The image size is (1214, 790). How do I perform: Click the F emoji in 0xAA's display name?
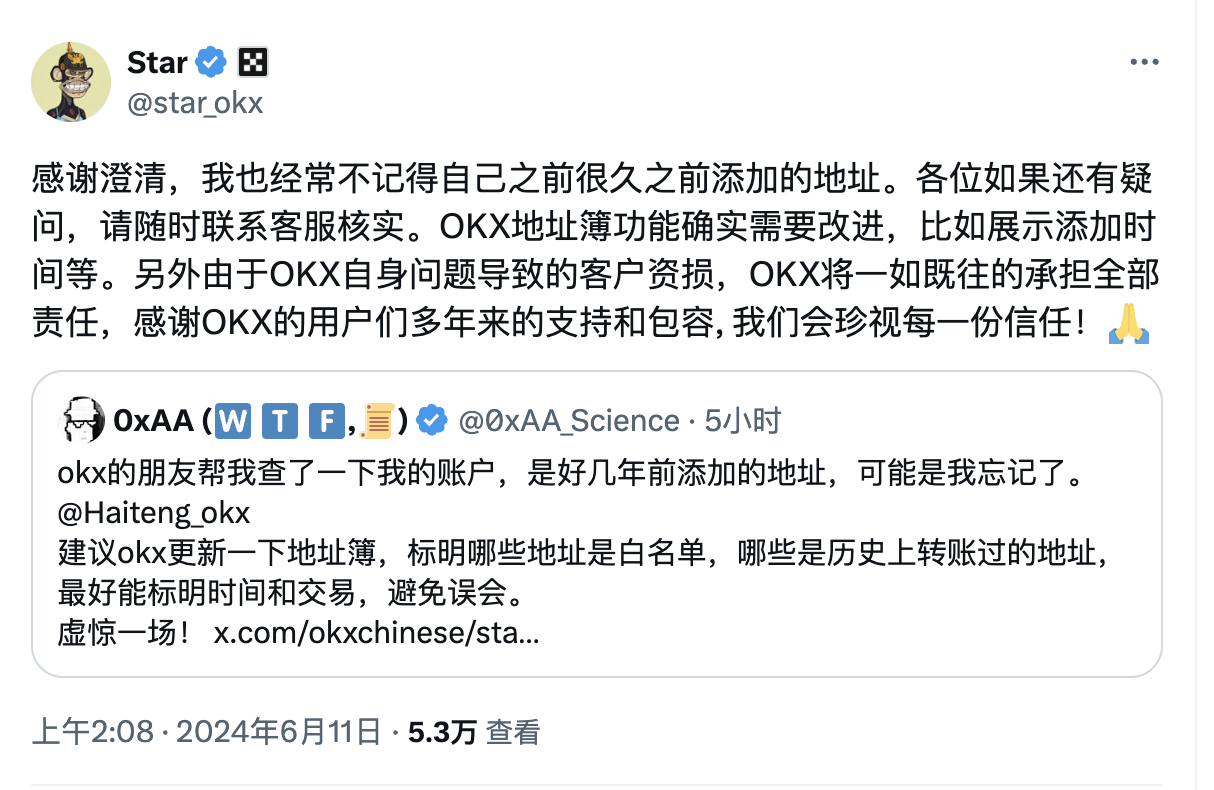[326, 420]
